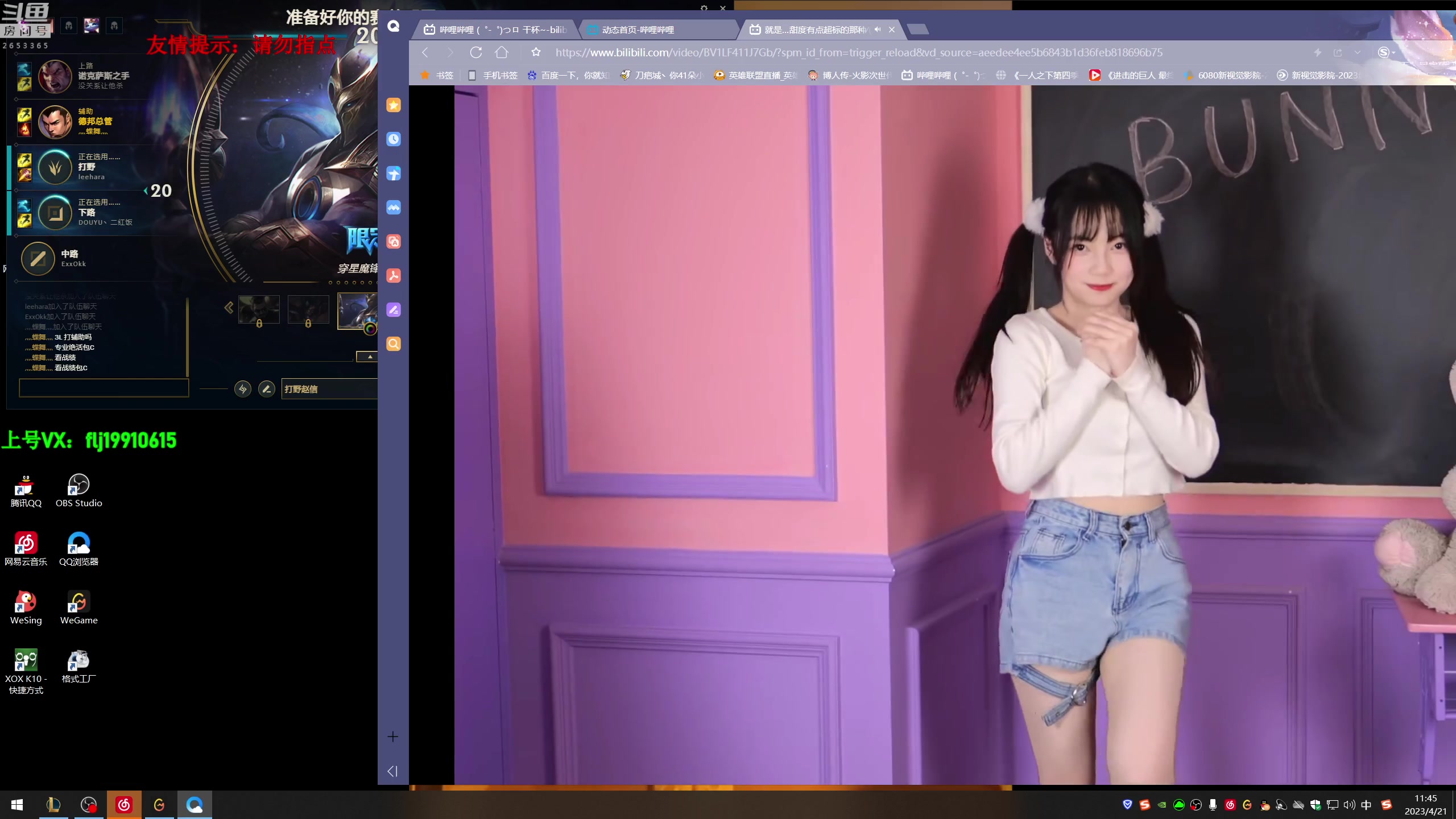Viewport: 1456px width, 819px height.
Task: Click the bilibili video URL address bar
Action: (x=859, y=52)
